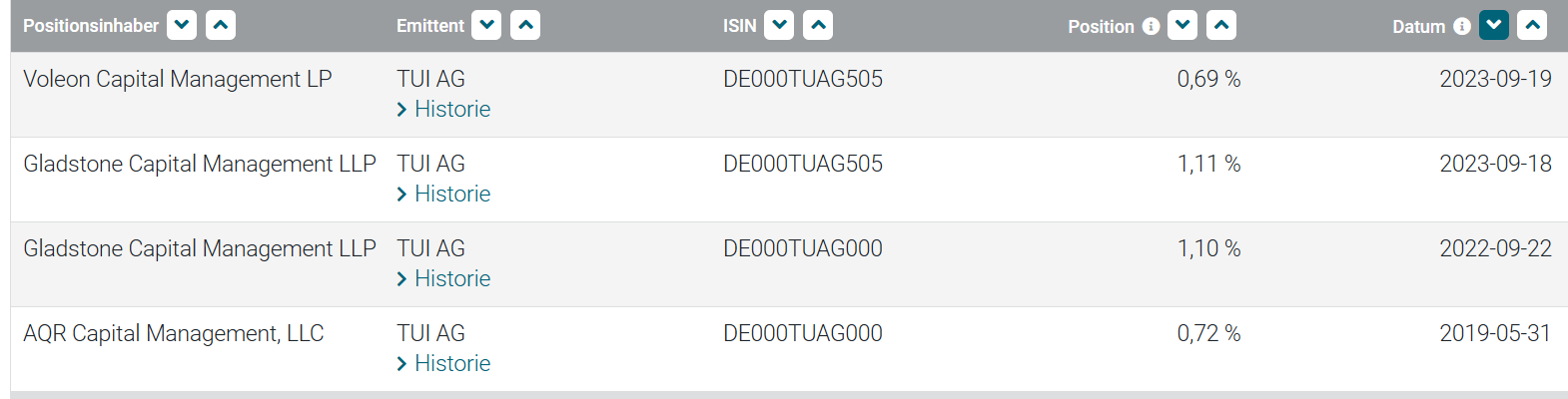This screenshot has width=1568, height=399.
Task: Sort Emittent column ascending
Action: (x=525, y=25)
